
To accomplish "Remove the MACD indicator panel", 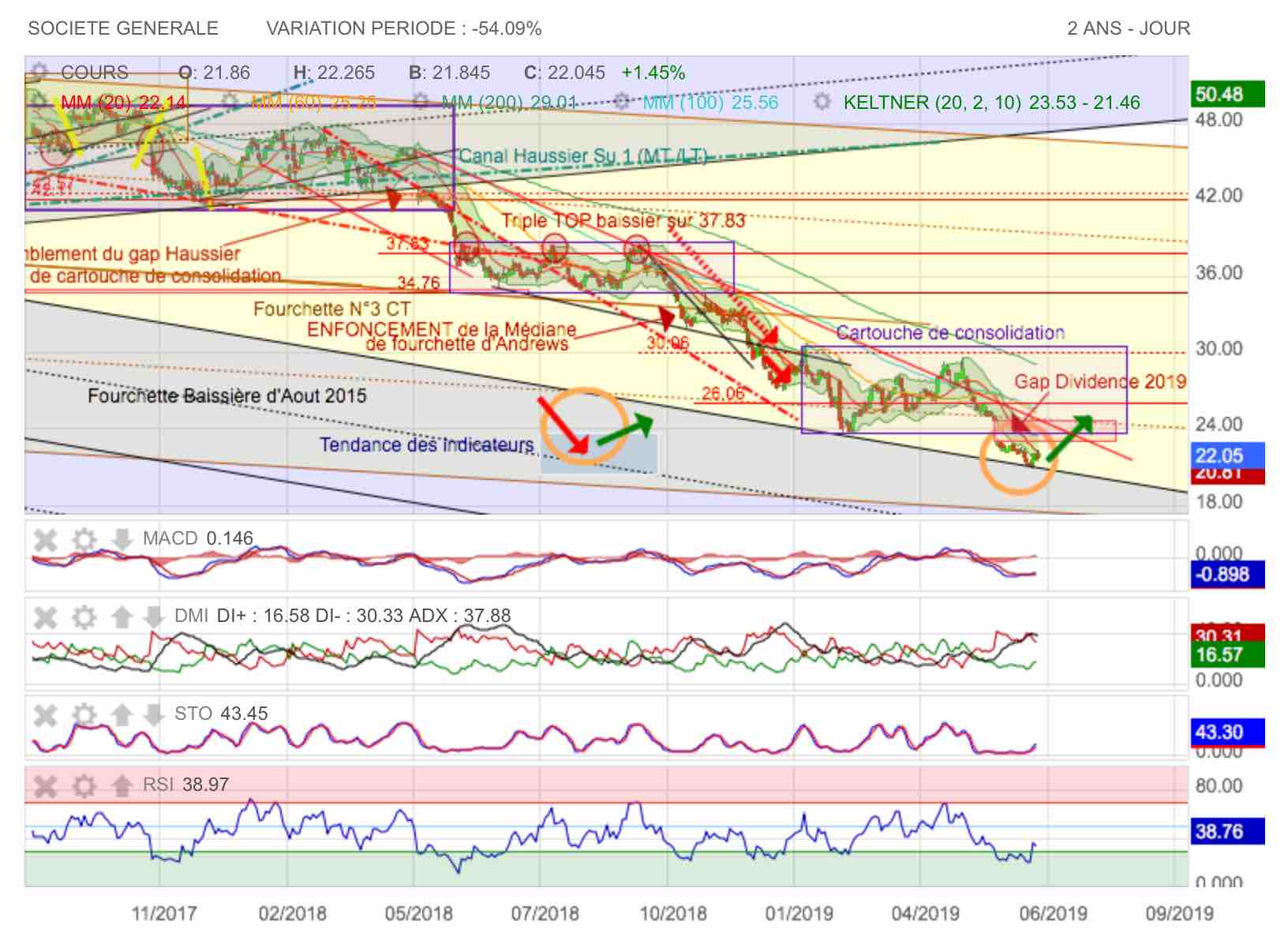I will click(x=46, y=540).
